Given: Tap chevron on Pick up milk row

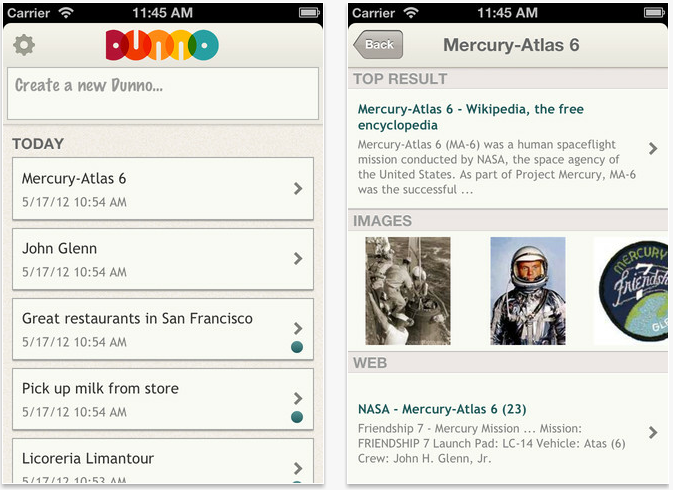Looking at the screenshot, I should click(x=298, y=398).
